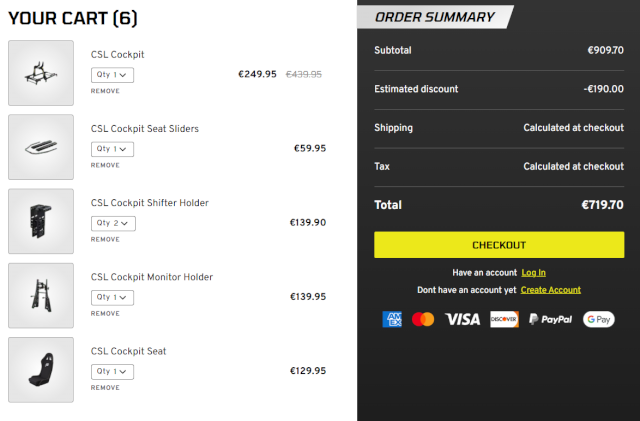Click the Mastercard payment icon

click(x=423, y=319)
